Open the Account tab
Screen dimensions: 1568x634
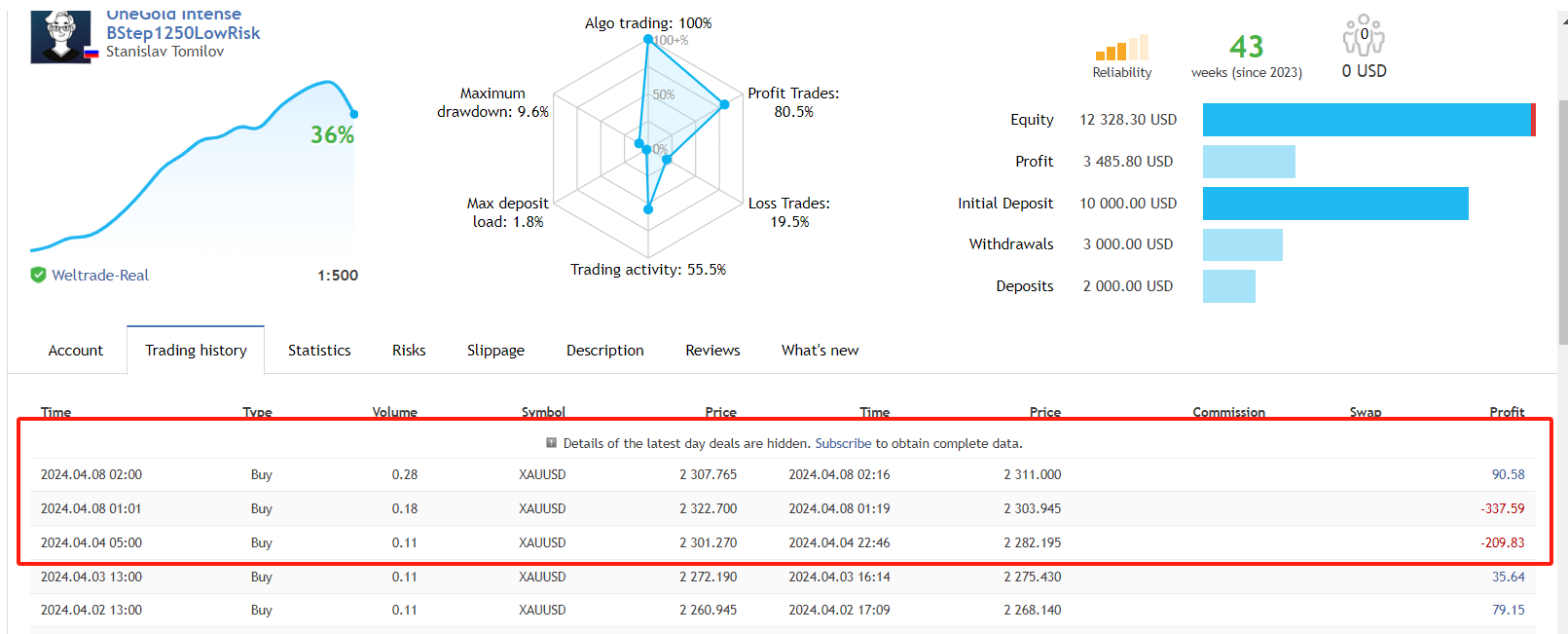pos(76,351)
